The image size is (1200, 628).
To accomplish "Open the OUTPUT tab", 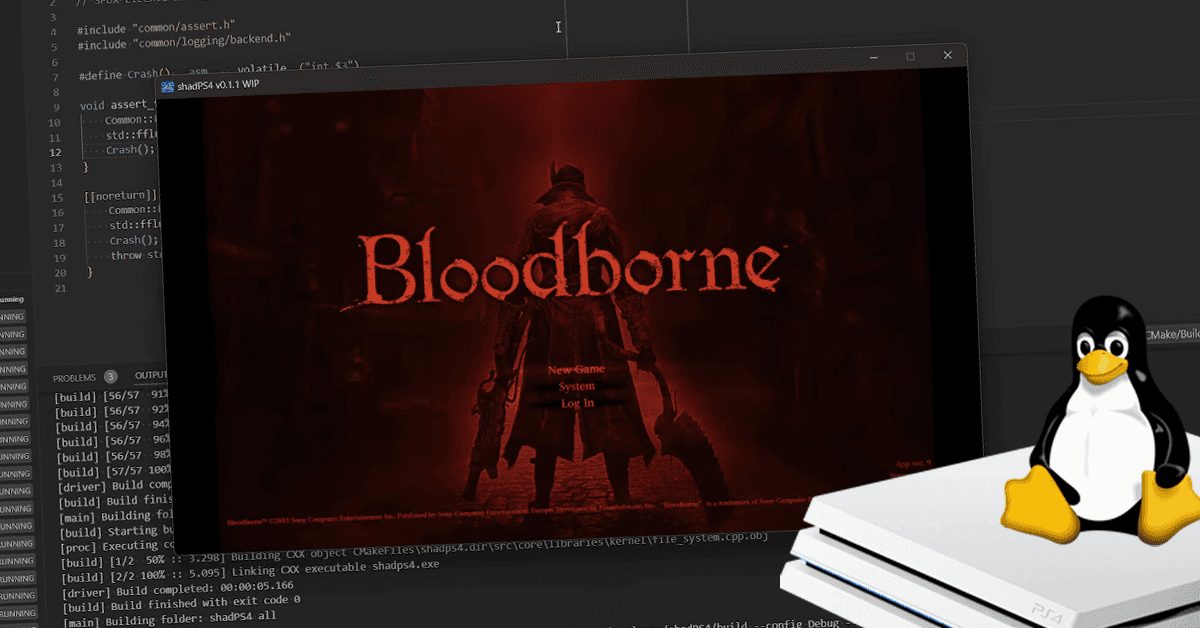I will click(152, 375).
